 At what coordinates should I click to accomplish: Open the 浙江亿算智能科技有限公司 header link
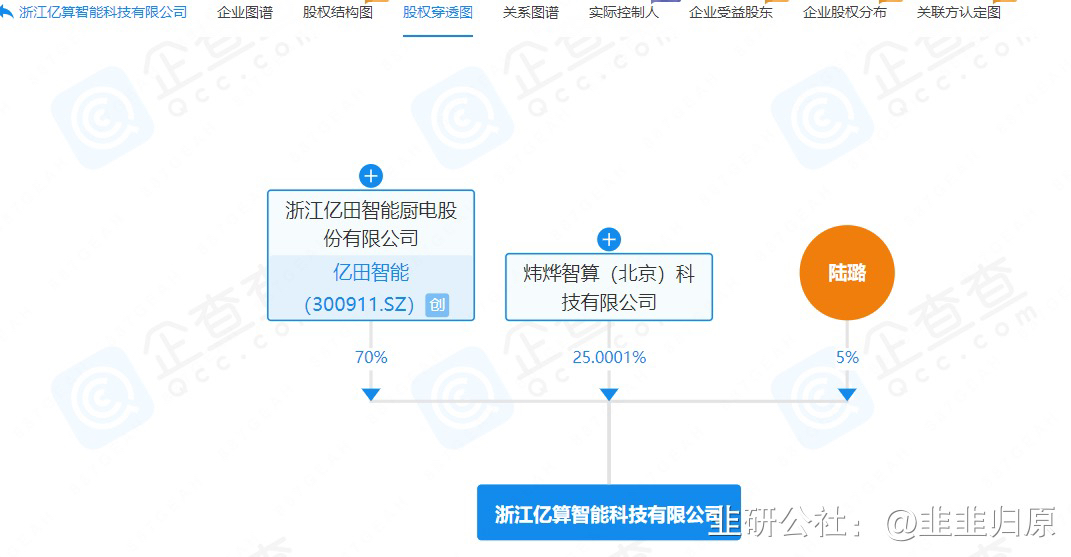pyautogui.click(x=103, y=12)
